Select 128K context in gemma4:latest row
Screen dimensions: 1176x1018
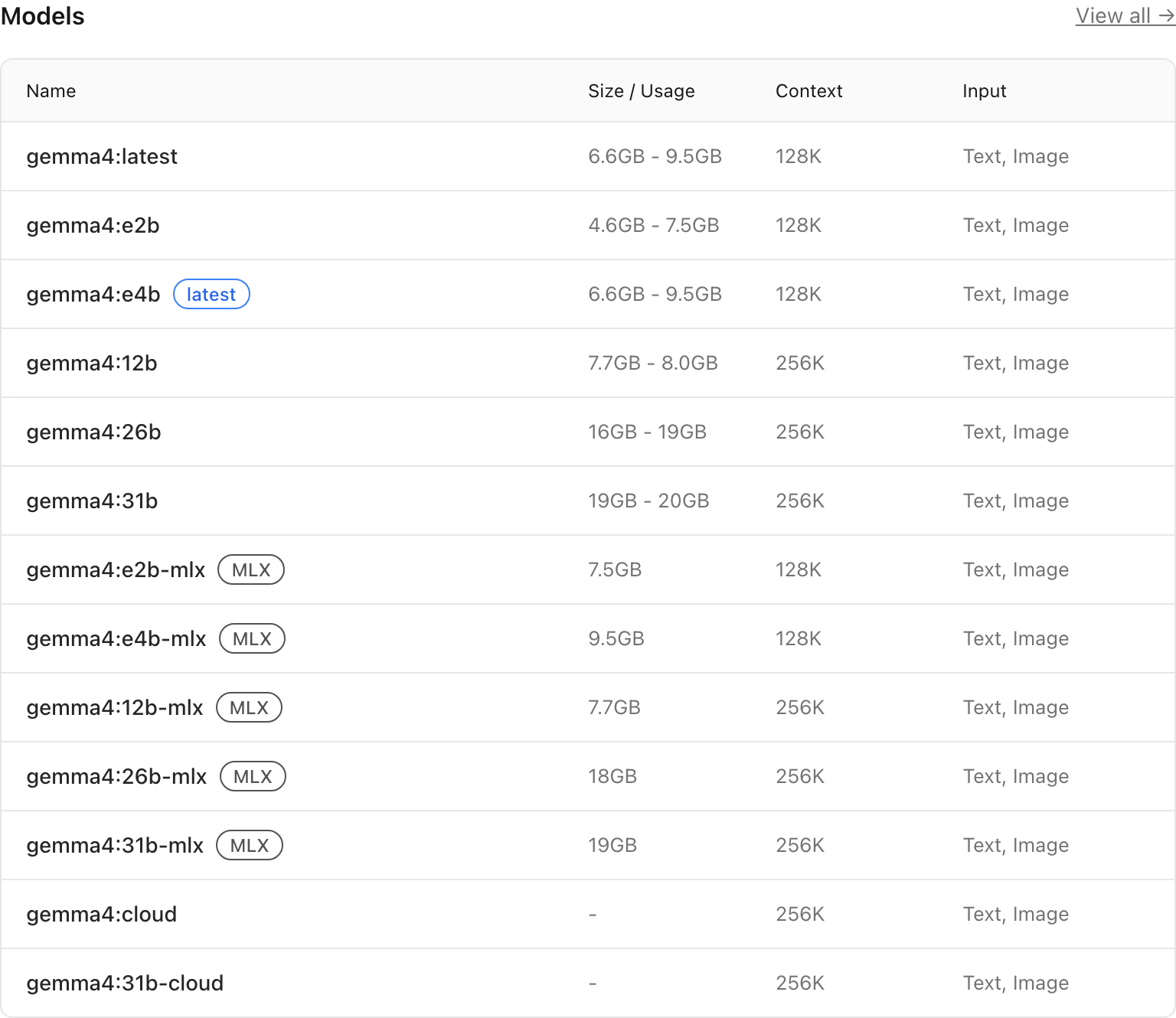pyautogui.click(x=799, y=156)
